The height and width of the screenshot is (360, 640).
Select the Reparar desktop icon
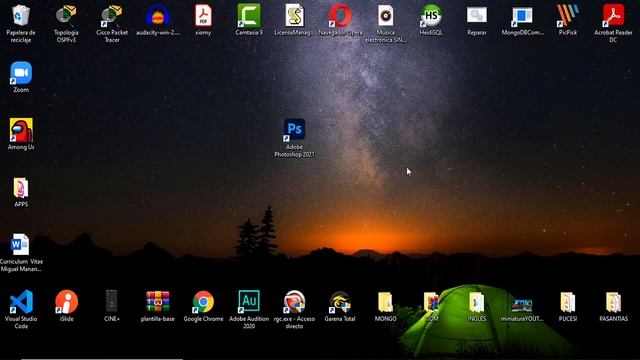(x=477, y=16)
